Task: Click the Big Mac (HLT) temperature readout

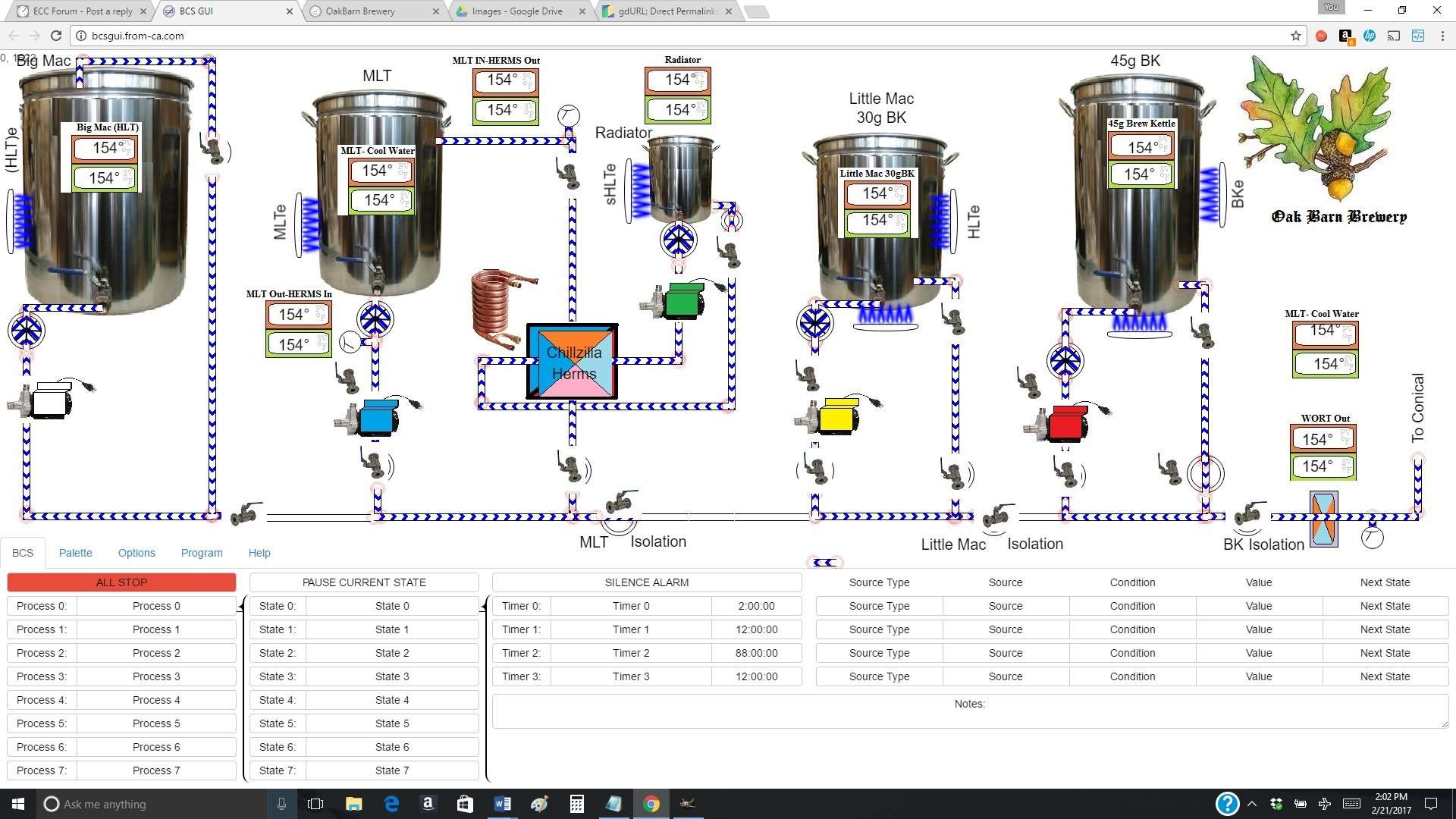Action: coord(105,163)
